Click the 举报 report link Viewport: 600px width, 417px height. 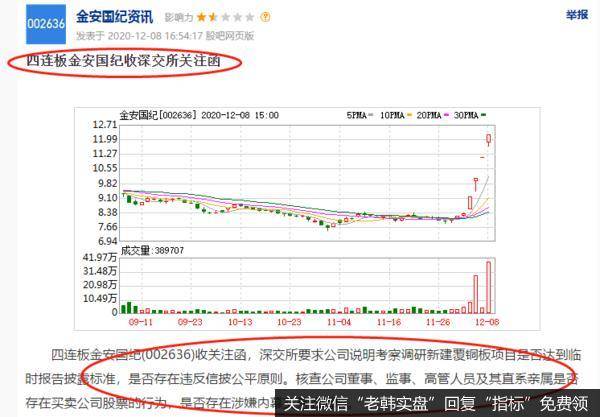tap(577, 15)
